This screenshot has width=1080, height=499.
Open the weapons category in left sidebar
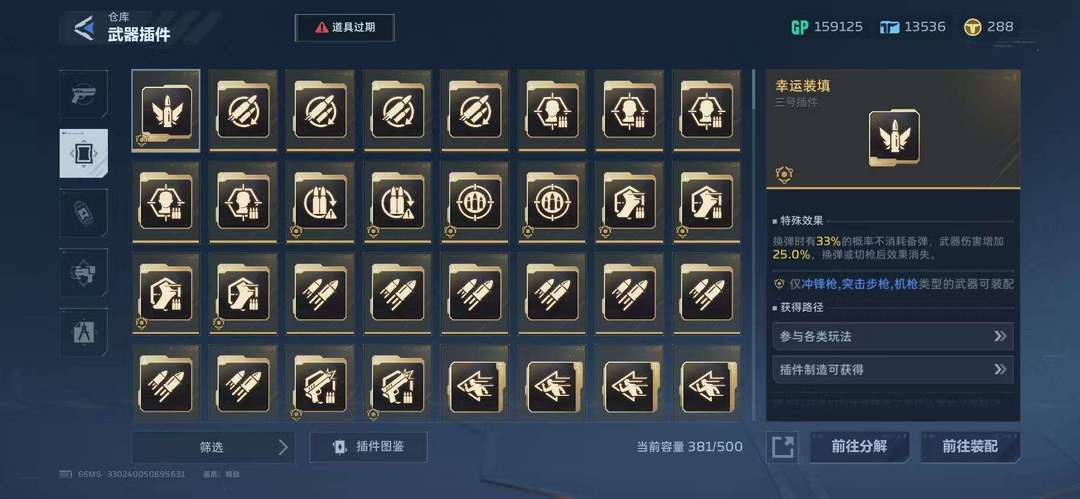pyautogui.click(x=83, y=94)
